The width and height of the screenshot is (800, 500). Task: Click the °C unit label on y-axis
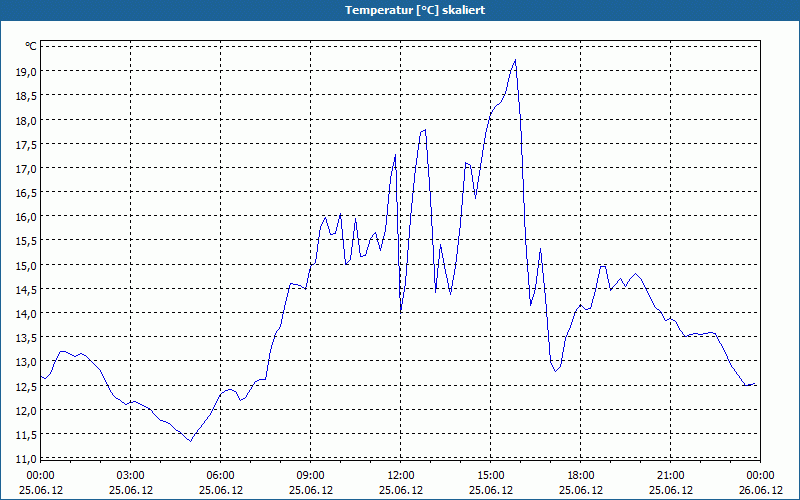tap(31, 46)
